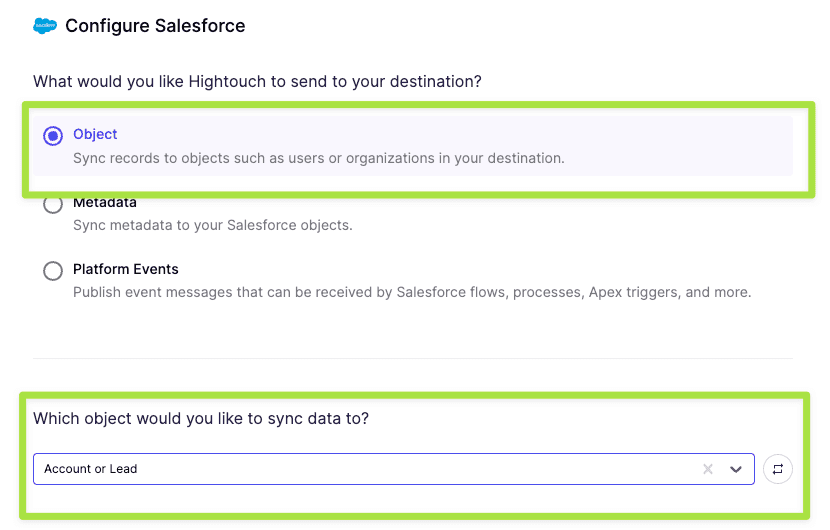Click the Metadata option label

(105, 203)
